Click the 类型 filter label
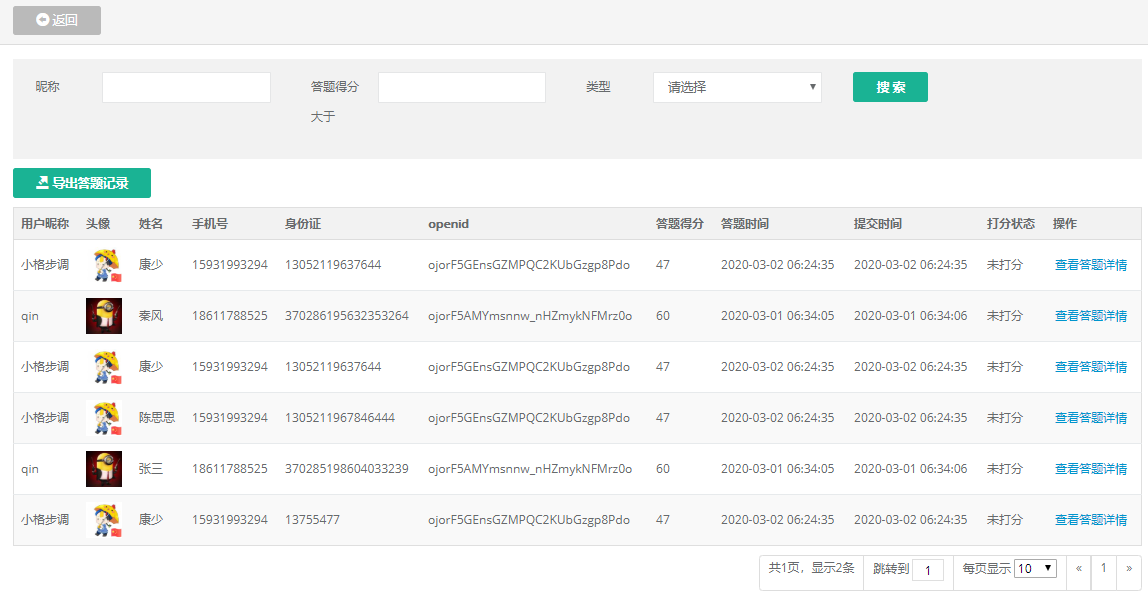 (598, 86)
